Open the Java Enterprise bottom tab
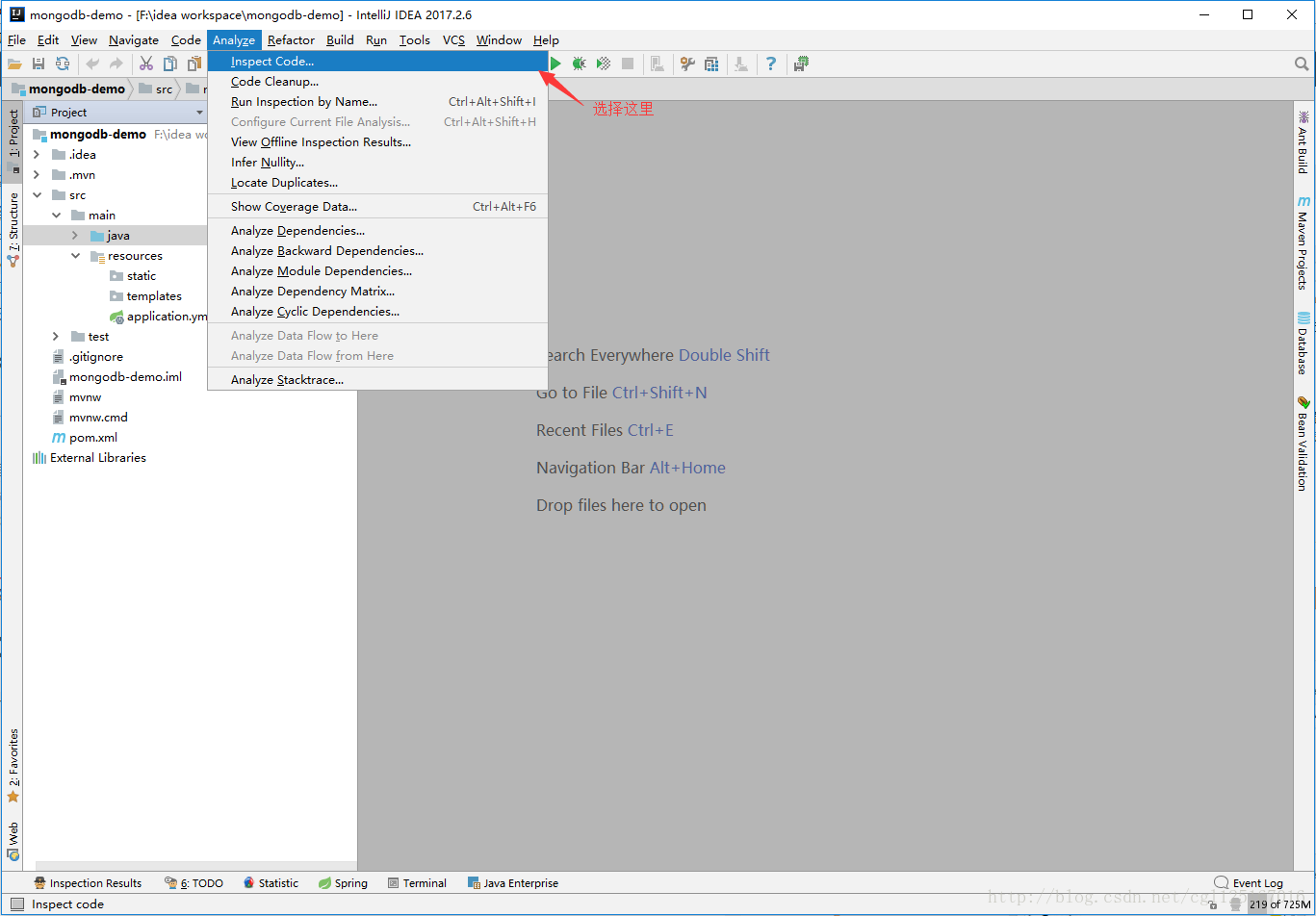 pos(512,883)
